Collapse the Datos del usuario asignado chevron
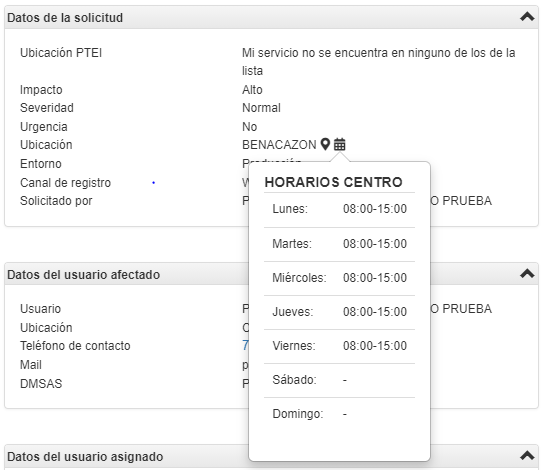The image size is (546, 470). point(527,456)
